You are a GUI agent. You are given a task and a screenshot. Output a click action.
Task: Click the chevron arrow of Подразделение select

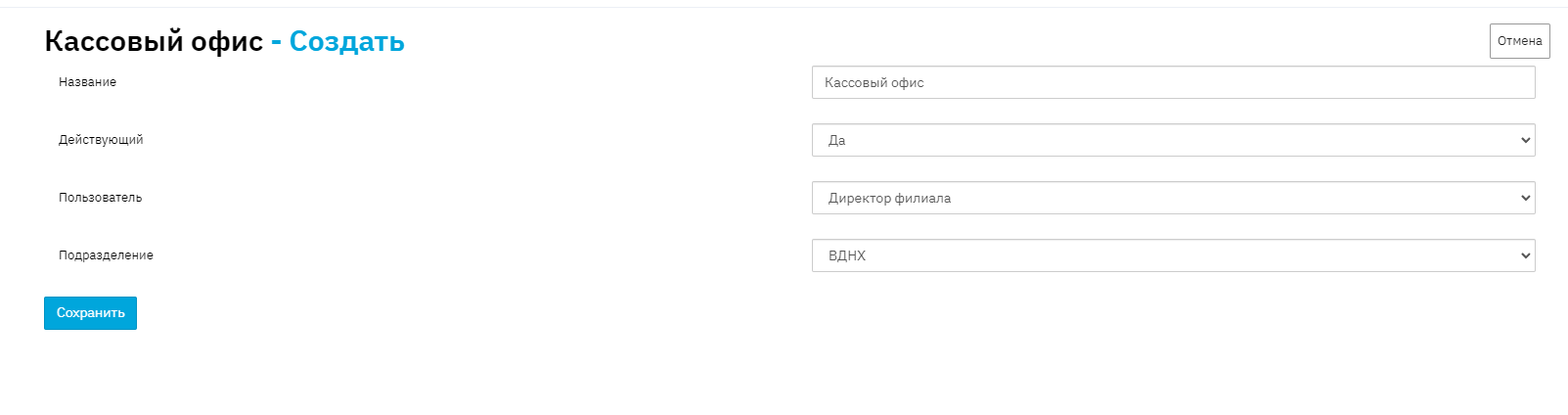pyautogui.click(x=1524, y=255)
